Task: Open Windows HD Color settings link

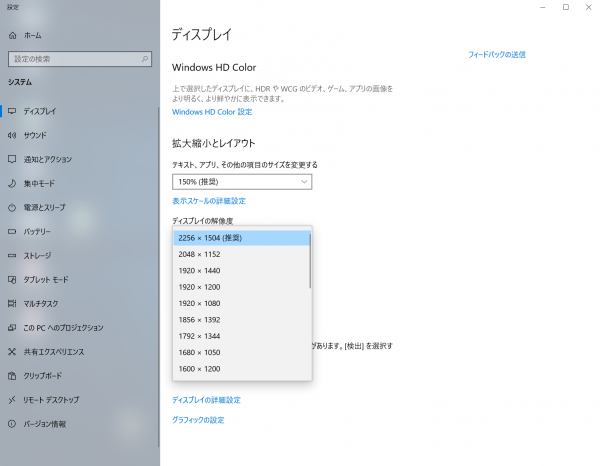Action: coord(212,112)
